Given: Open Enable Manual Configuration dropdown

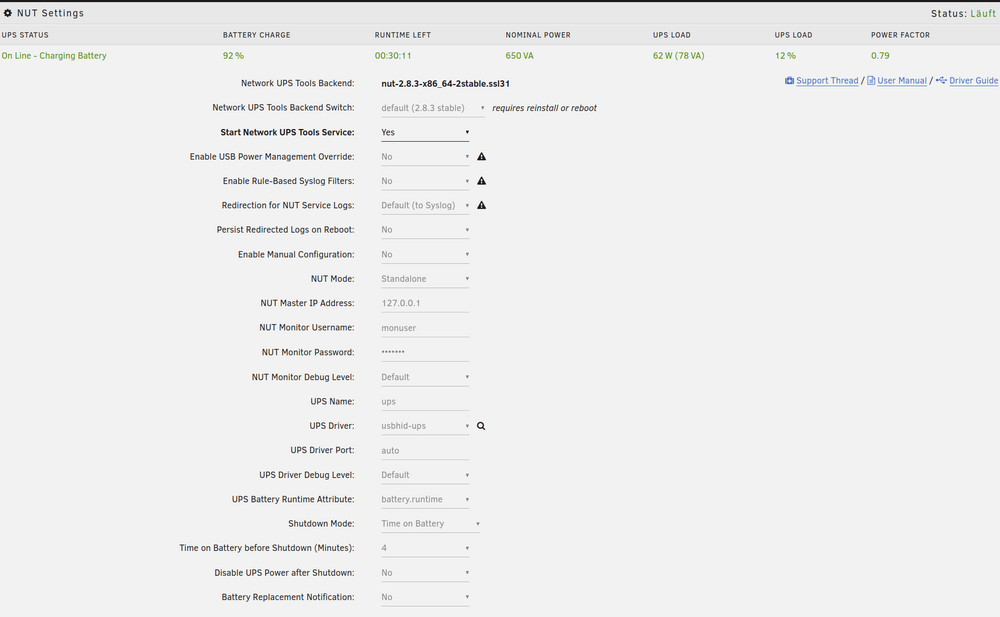Looking at the screenshot, I should (425, 254).
